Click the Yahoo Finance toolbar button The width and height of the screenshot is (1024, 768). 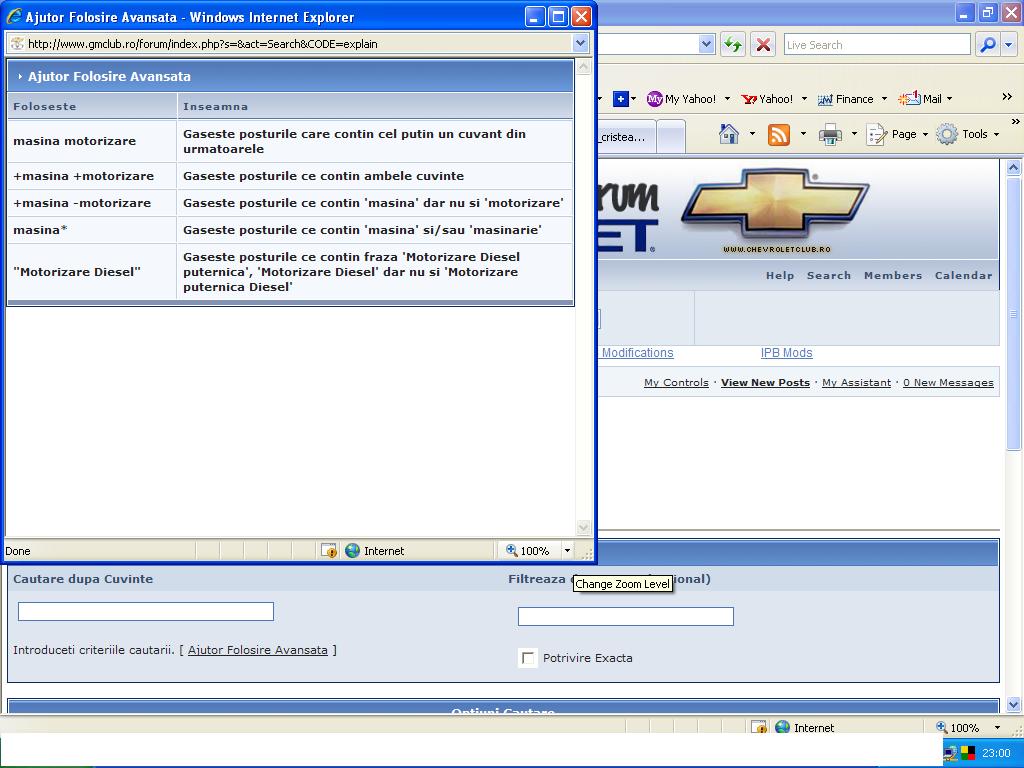(846, 99)
